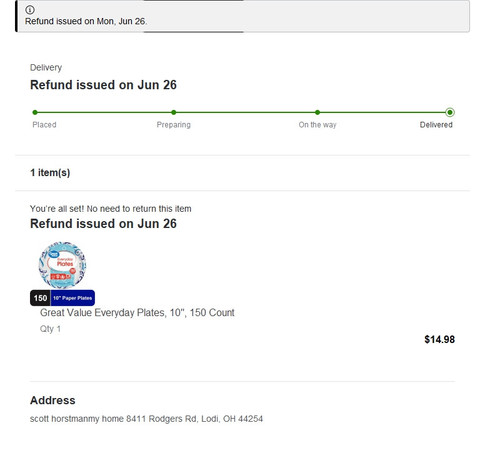Click the Qty 1 text
Image resolution: width=500 pixels, height=466 pixels.
coord(50,329)
